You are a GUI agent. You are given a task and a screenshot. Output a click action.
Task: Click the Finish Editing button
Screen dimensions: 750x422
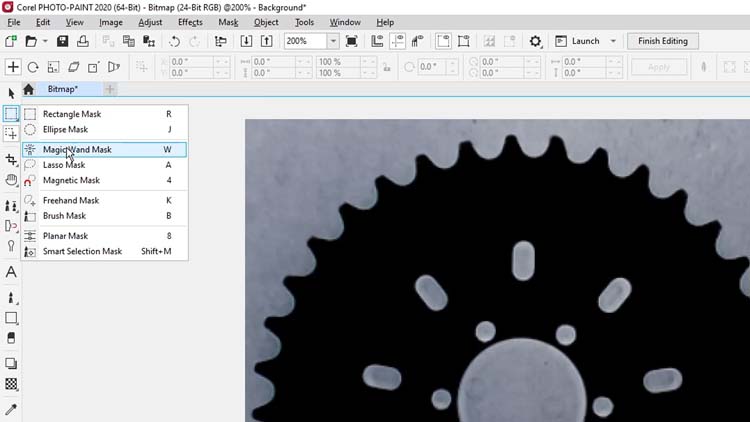click(x=663, y=41)
